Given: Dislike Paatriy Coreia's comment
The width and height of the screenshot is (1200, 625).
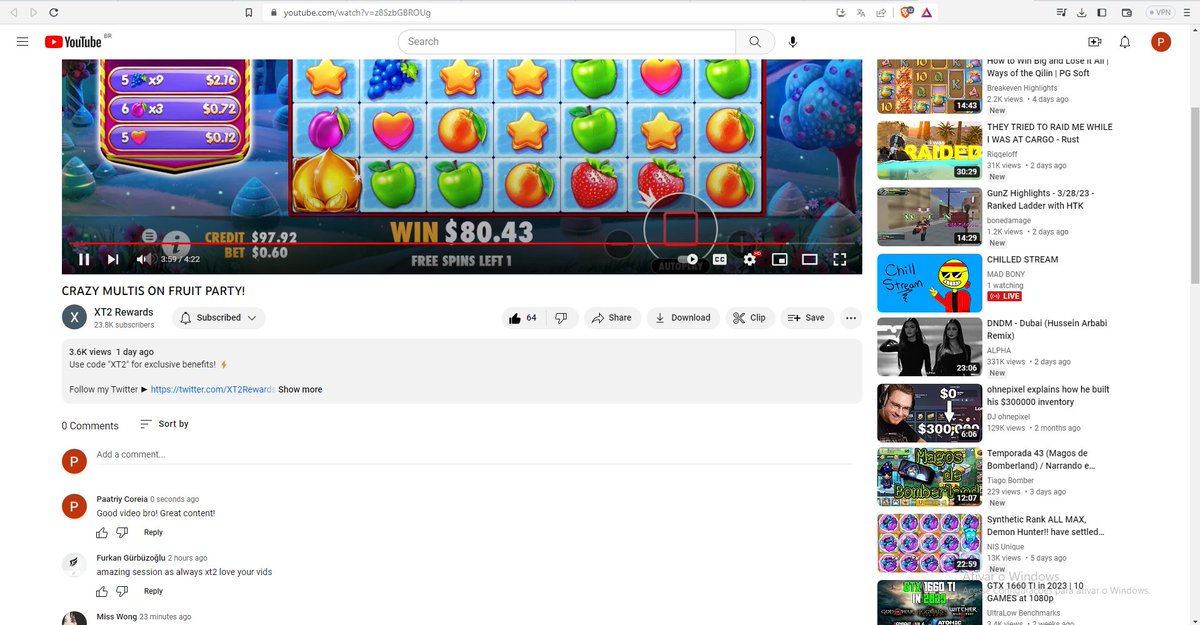Looking at the screenshot, I should point(122,533).
